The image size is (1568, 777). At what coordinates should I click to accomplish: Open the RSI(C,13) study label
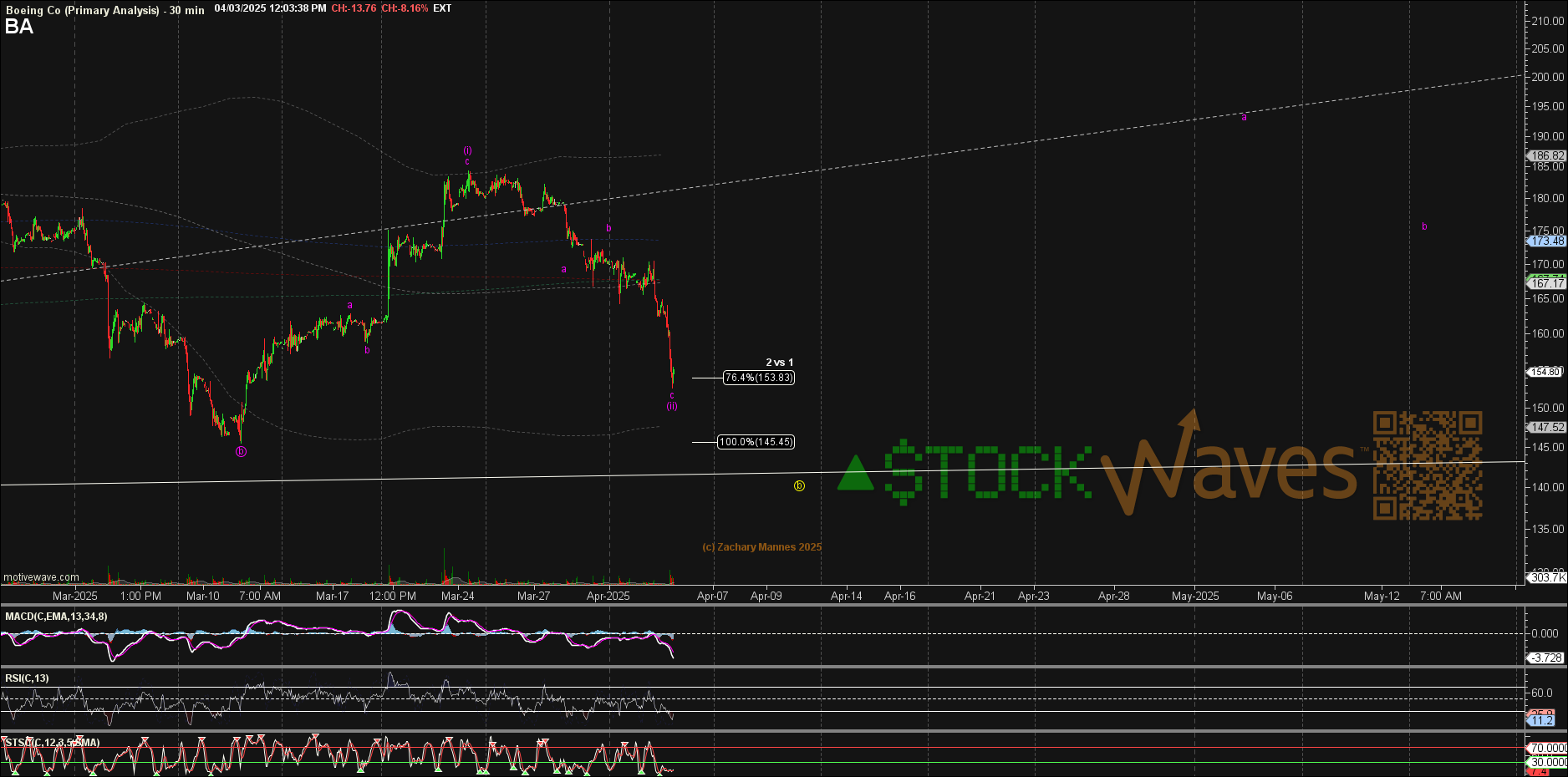click(x=27, y=678)
